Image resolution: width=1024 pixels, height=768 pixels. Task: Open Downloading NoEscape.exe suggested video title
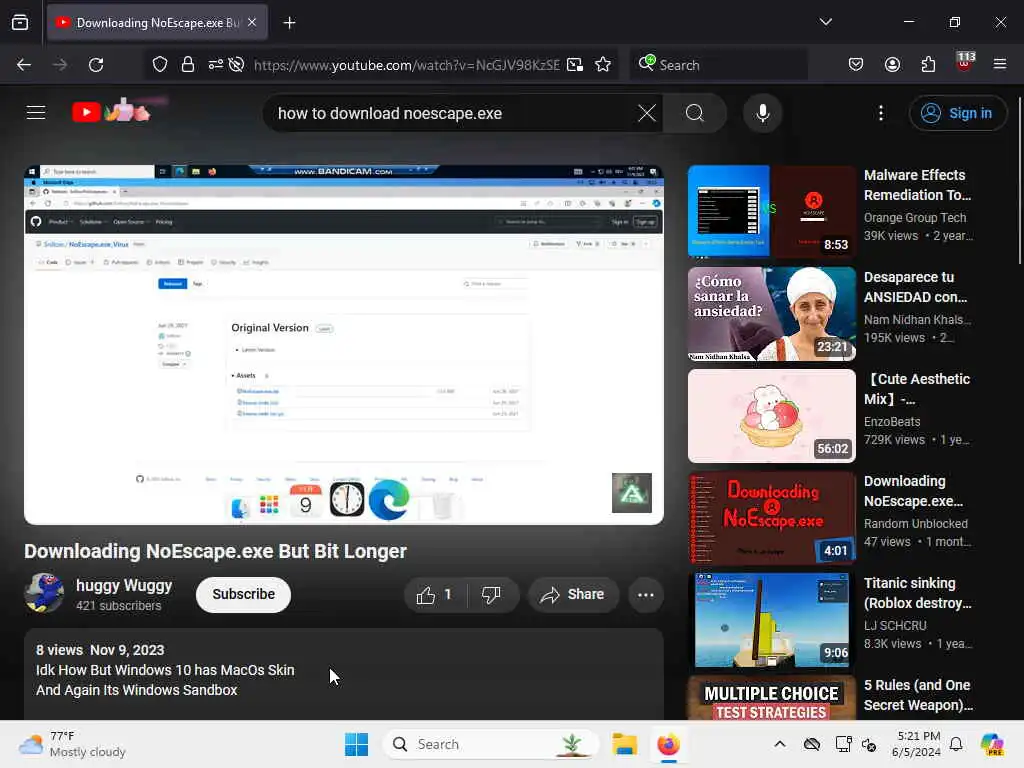tap(913, 491)
